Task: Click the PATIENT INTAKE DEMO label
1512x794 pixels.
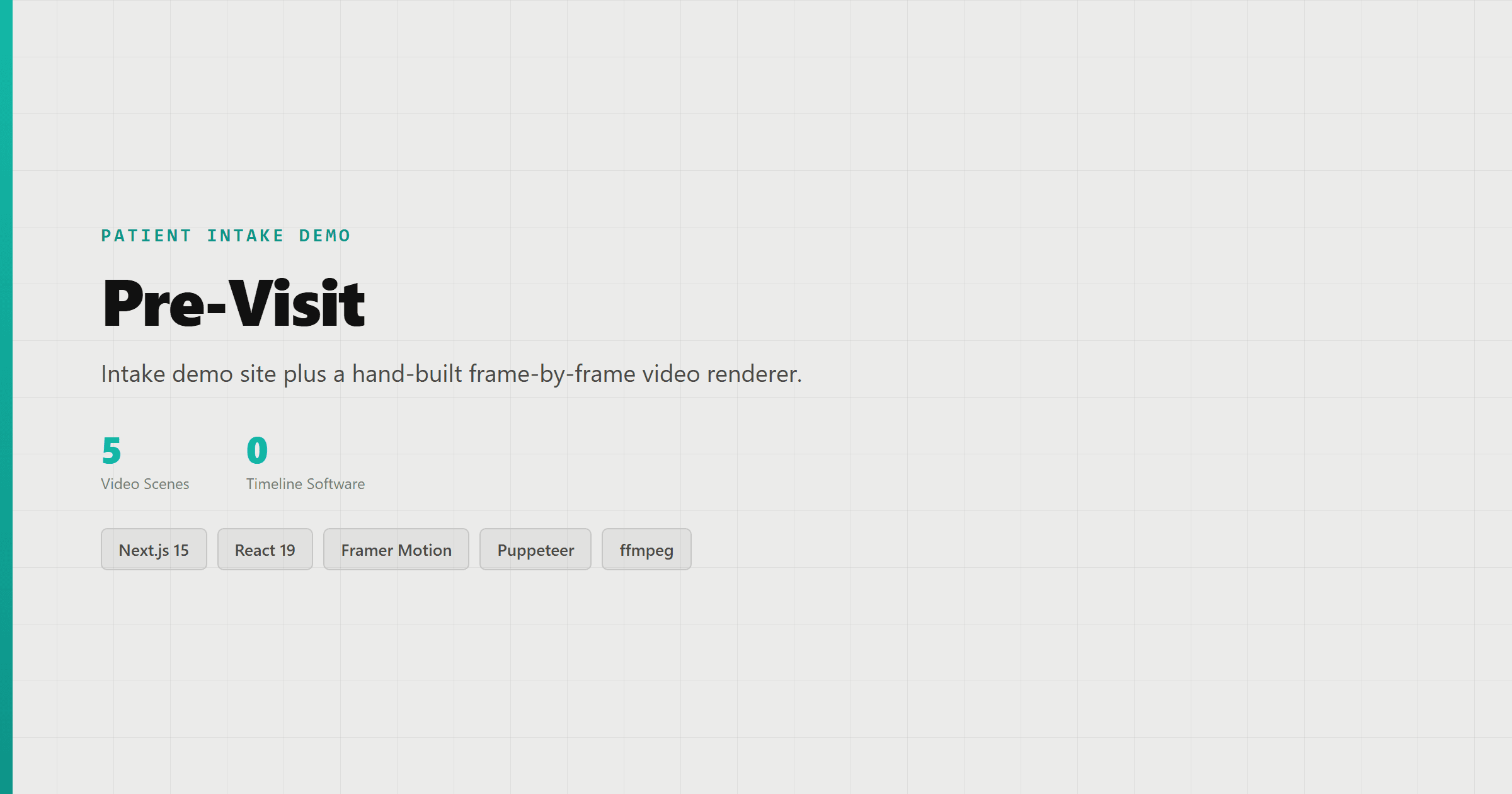Action: [226, 236]
